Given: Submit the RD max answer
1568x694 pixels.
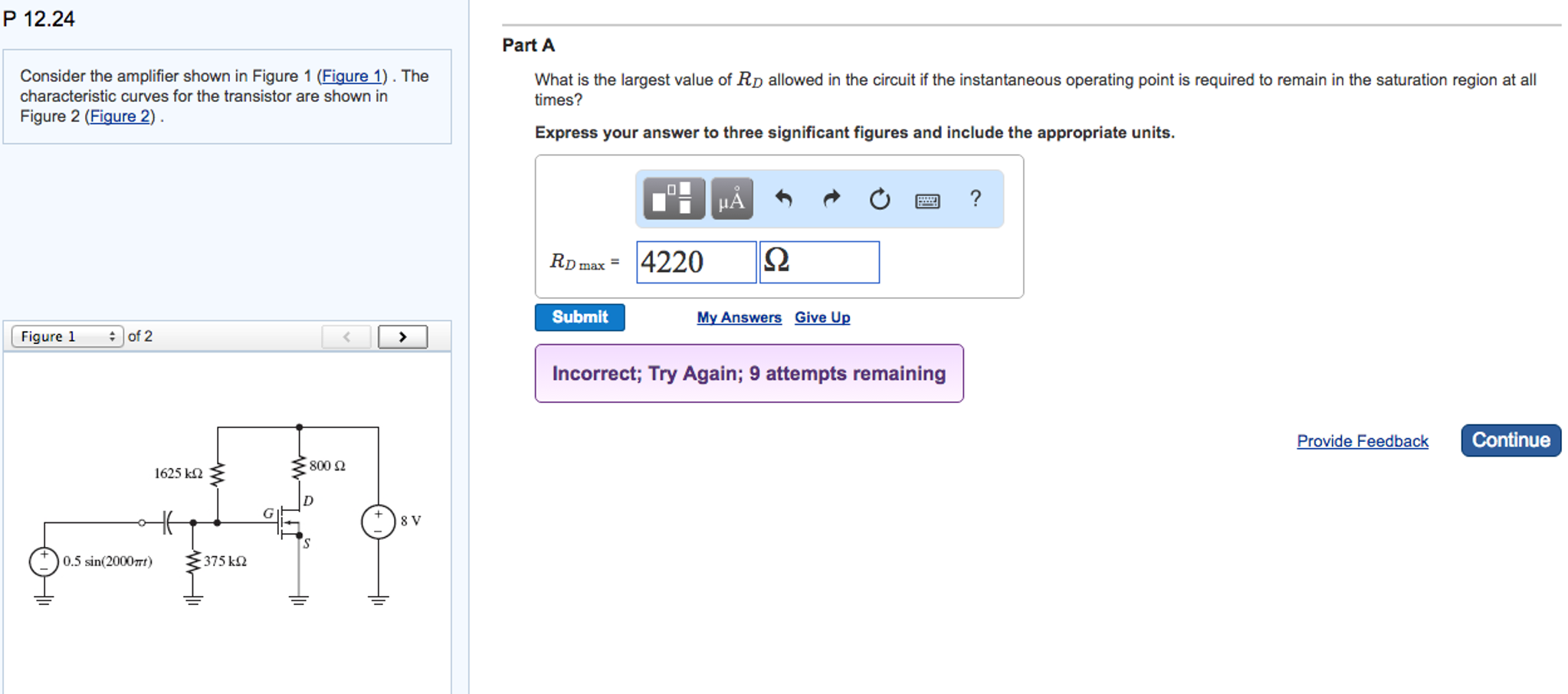Looking at the screenshot, I should click(x=579, y=317).
